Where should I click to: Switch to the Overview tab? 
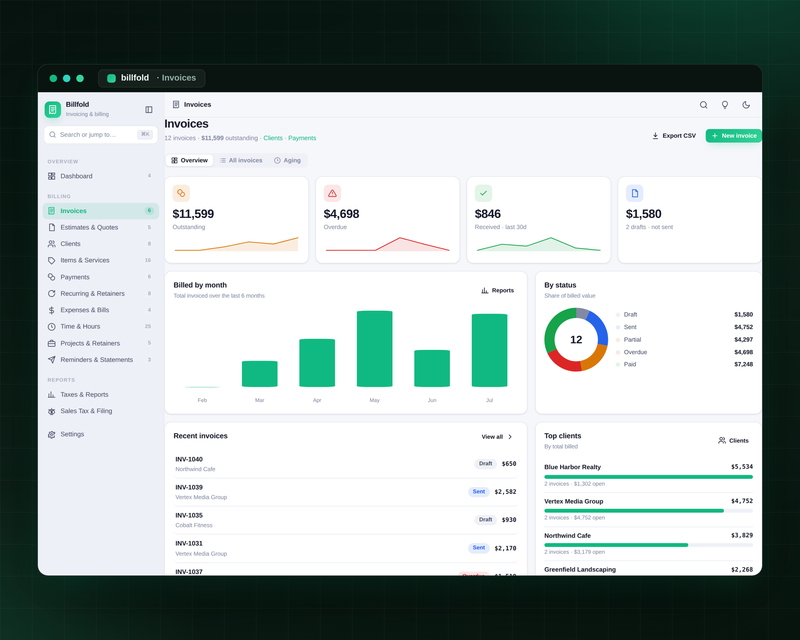(189, 160)
